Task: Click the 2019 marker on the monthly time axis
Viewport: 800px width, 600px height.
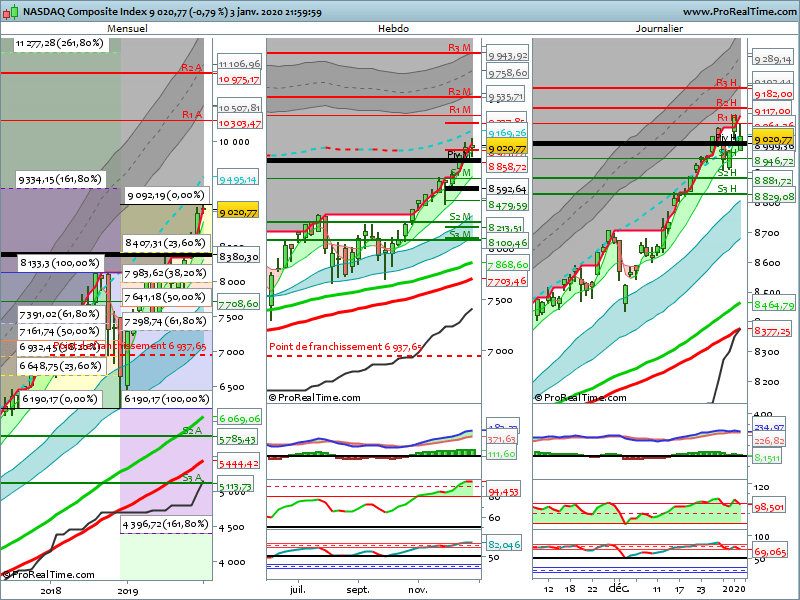Action: coord(128,591)
